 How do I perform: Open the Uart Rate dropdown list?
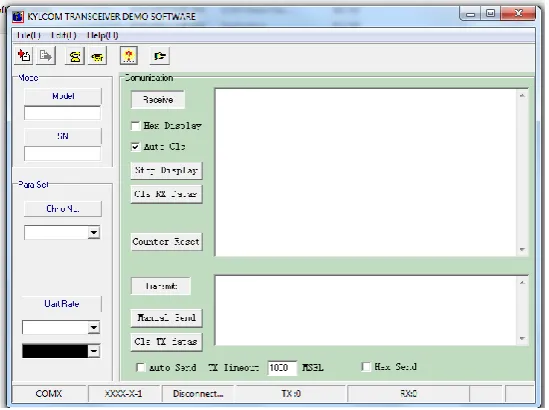coord(93,328)
